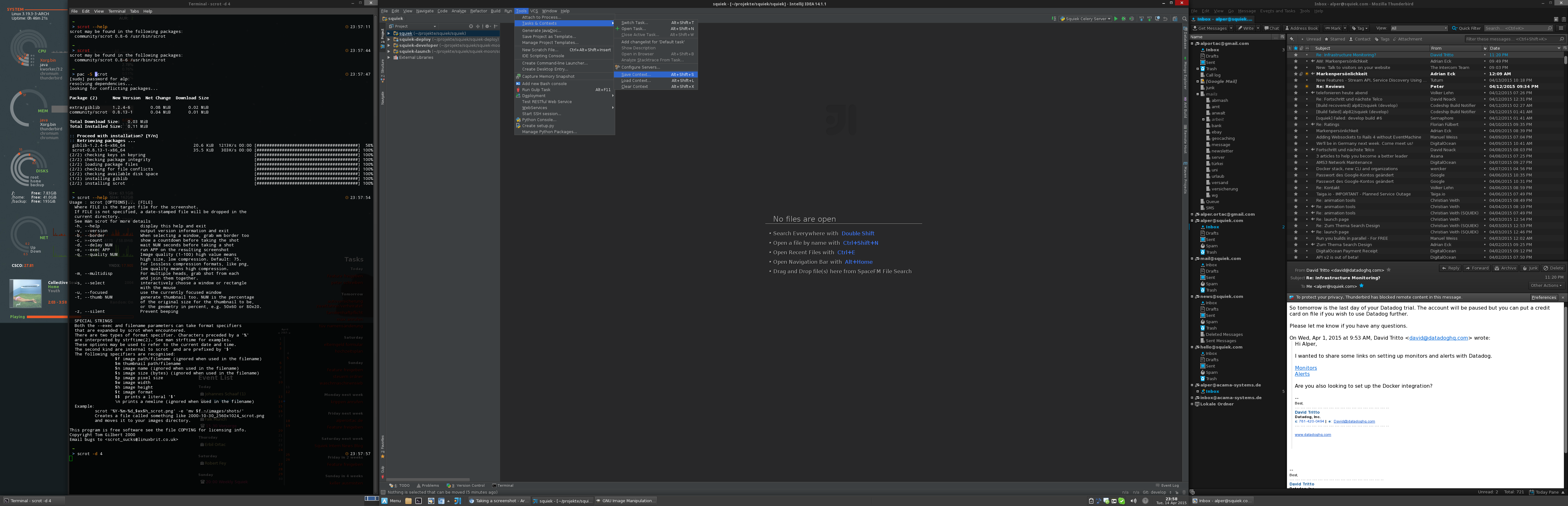The height and width of the screenshot is (506, 1568).
Task: Click IntelliJ Search Everywhere magnifier icon
Action: tap(1185, 19)
